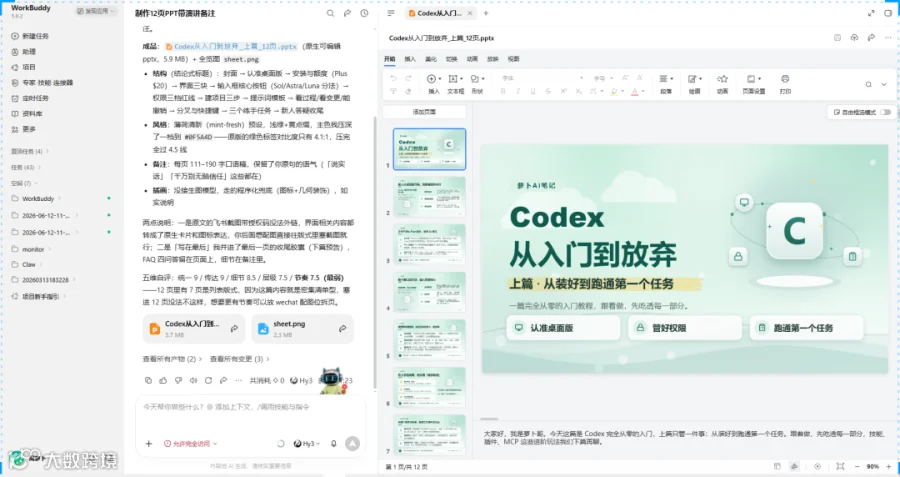Click the microphone icon in the chat input
This screenshot has width=900, height=477.
(x=333, y=444)
